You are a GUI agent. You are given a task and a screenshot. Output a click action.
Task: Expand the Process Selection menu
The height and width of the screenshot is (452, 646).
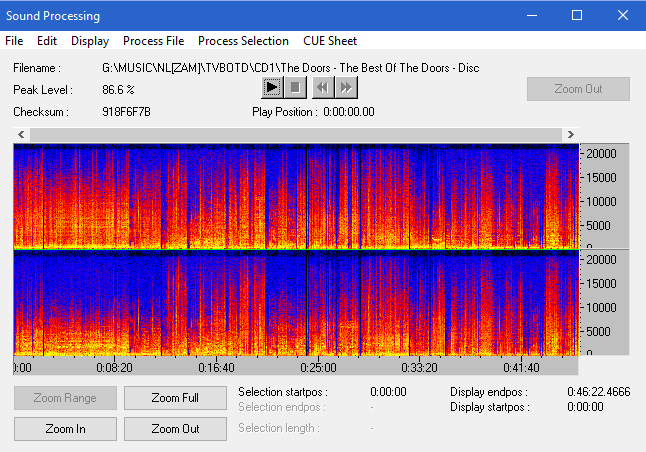[243, 41]
